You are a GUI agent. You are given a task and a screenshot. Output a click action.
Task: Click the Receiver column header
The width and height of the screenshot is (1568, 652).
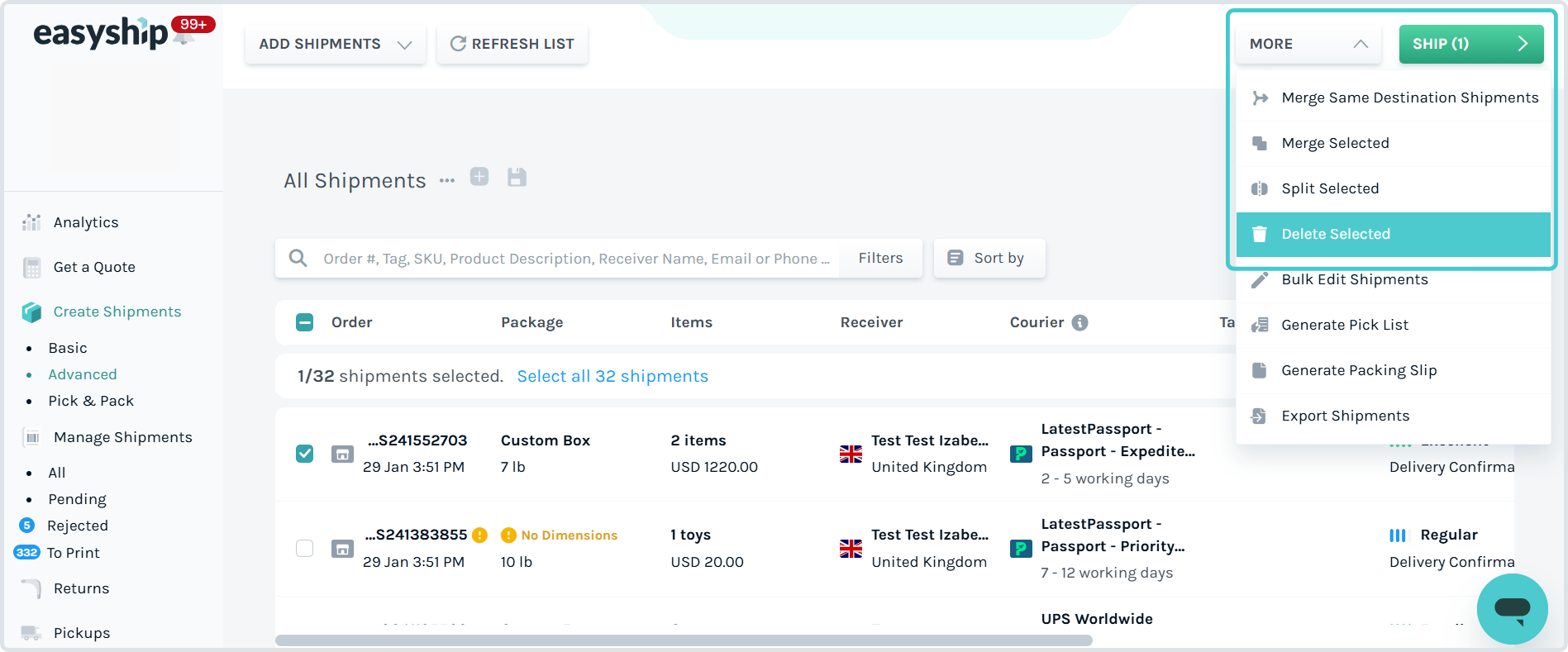pyautogui.click(x=871, y=323)
